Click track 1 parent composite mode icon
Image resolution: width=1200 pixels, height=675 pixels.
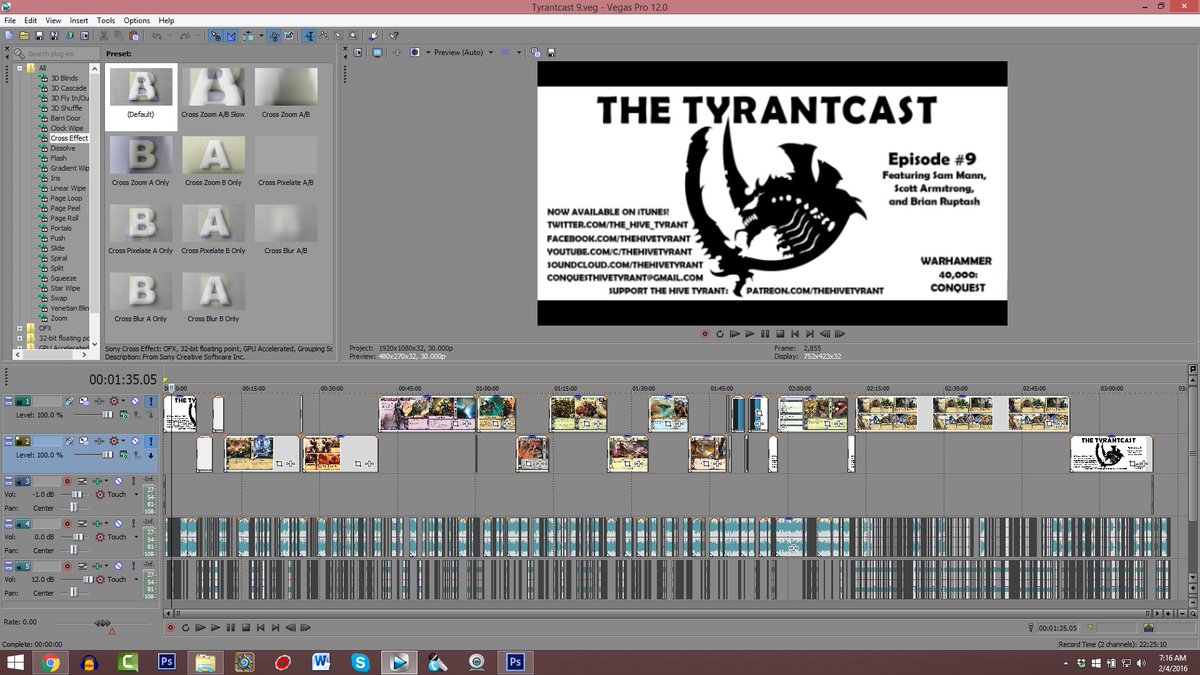click(x=123, y=414)
